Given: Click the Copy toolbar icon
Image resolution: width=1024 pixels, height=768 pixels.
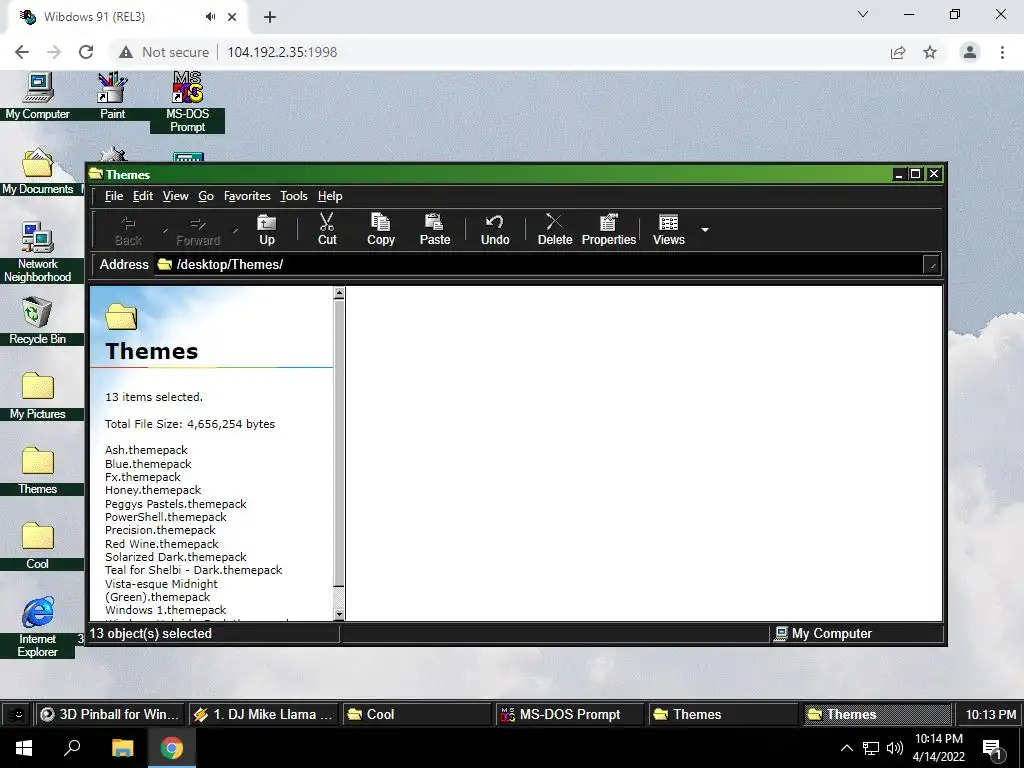Looking at the screenshot, I should coord(381,229).
